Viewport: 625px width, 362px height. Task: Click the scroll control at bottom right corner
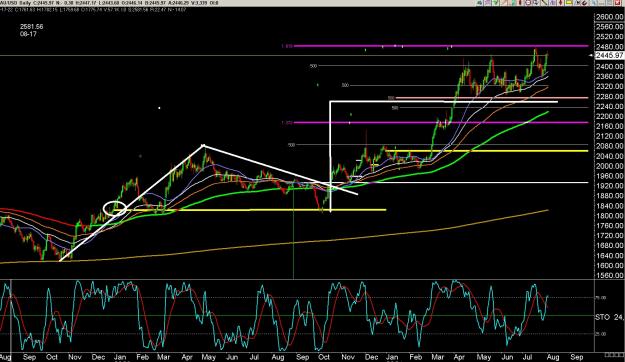pyautogui.click(x=615, y=355)
